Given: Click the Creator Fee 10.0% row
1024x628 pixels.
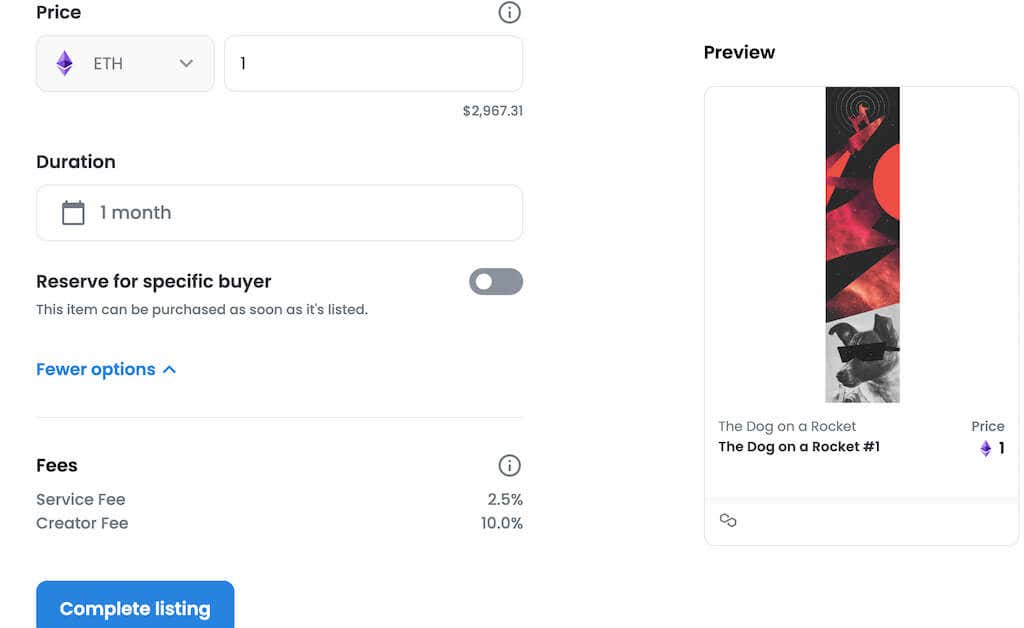Looking at the screenshot, I should [x=280, y=523].
